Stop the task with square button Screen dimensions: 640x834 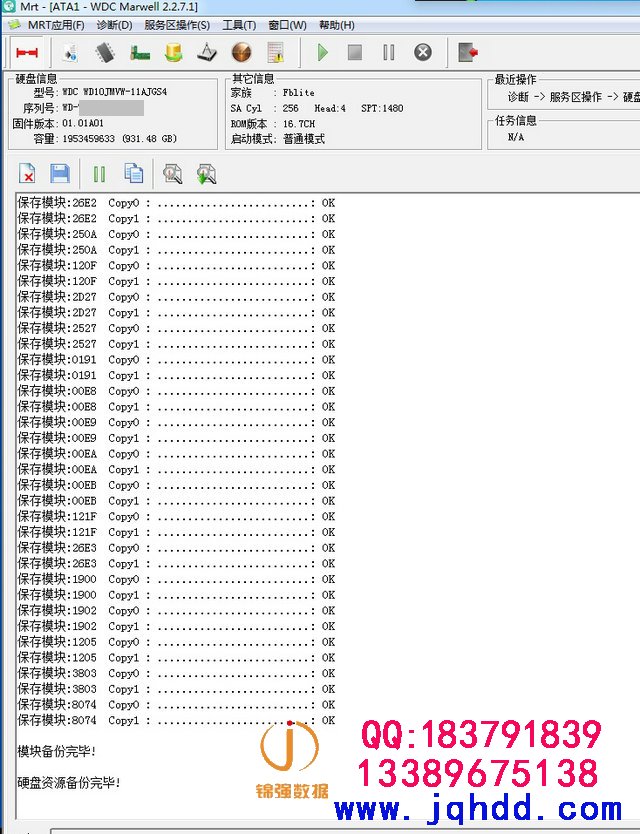point(355,53)
